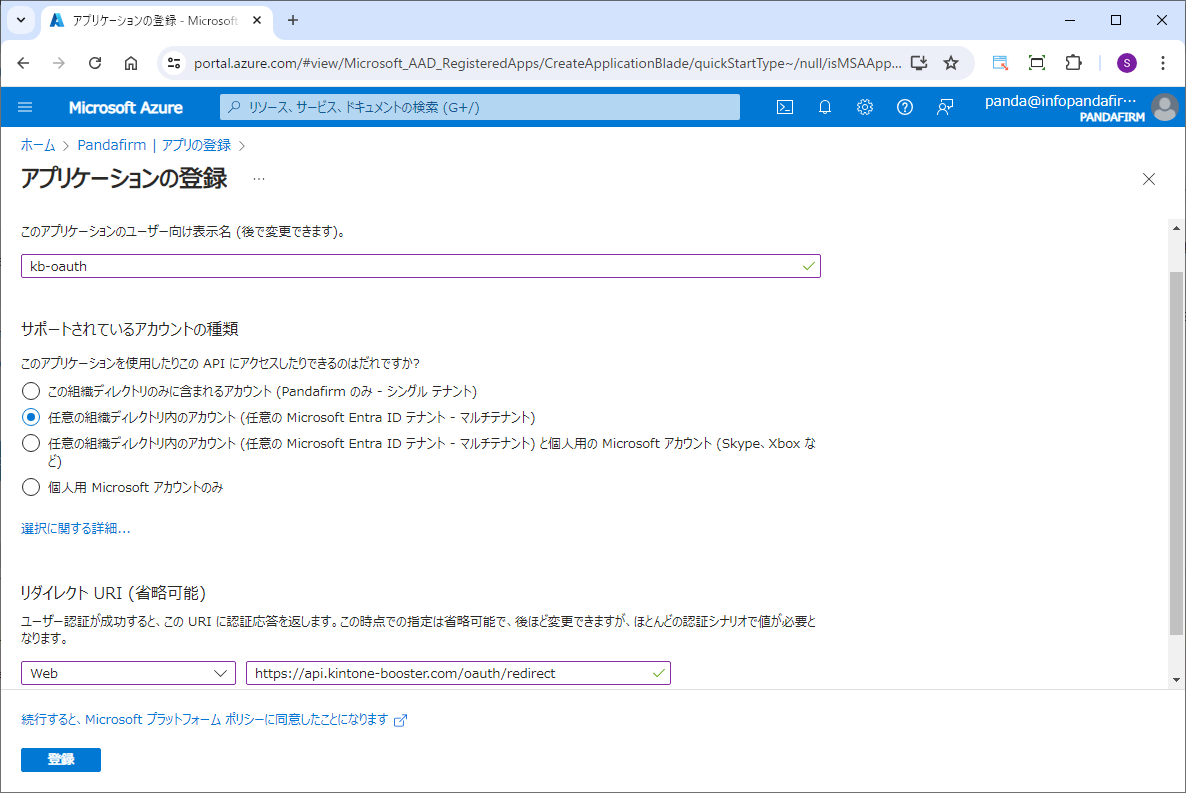Navigate to Pandafirm | アプリの登録 breadcrumb
The width and height of the screenshot is (1186, 793).
(x=154, y=145)
